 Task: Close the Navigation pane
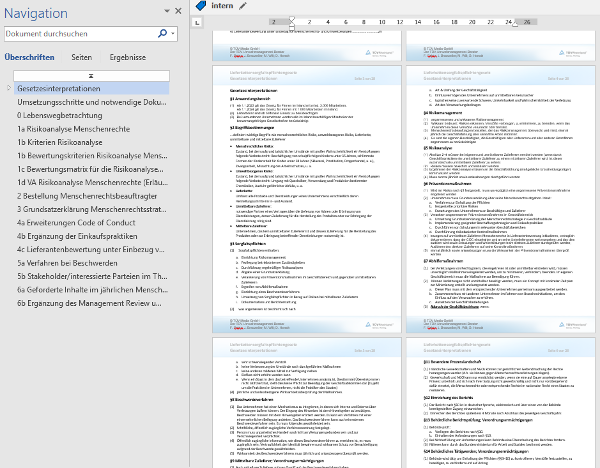tap(177, 10)
